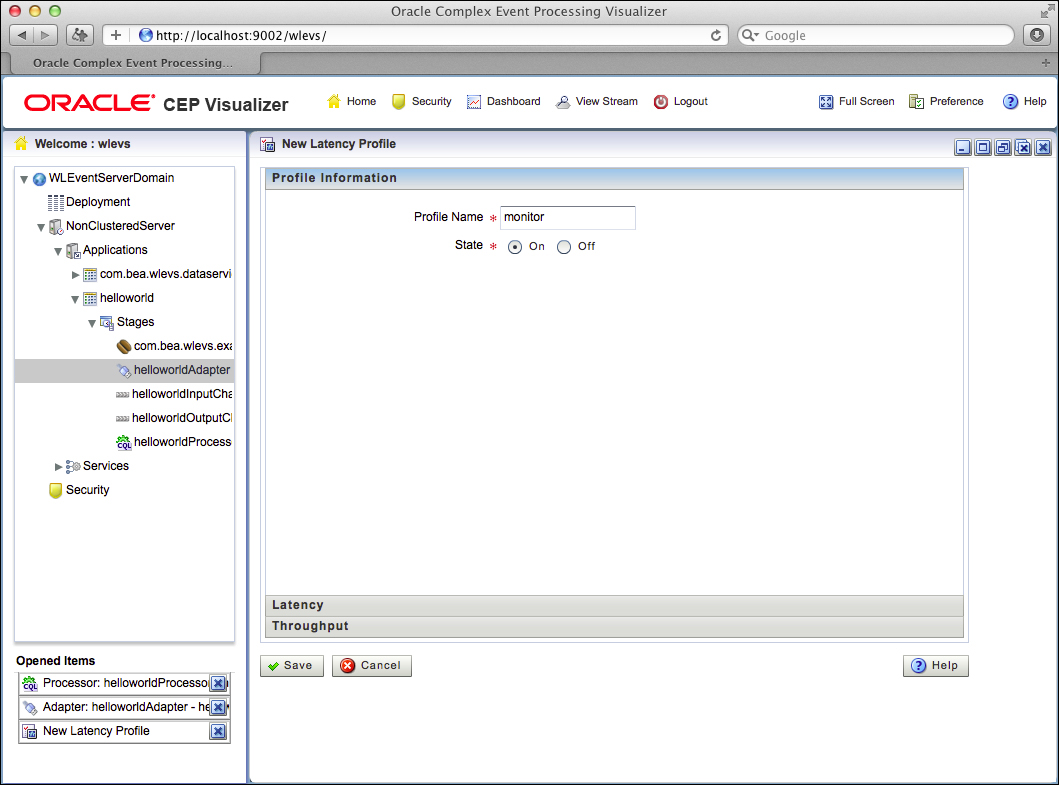Expand the com.bea.wlevs.dataservi application node

point(75,275)
